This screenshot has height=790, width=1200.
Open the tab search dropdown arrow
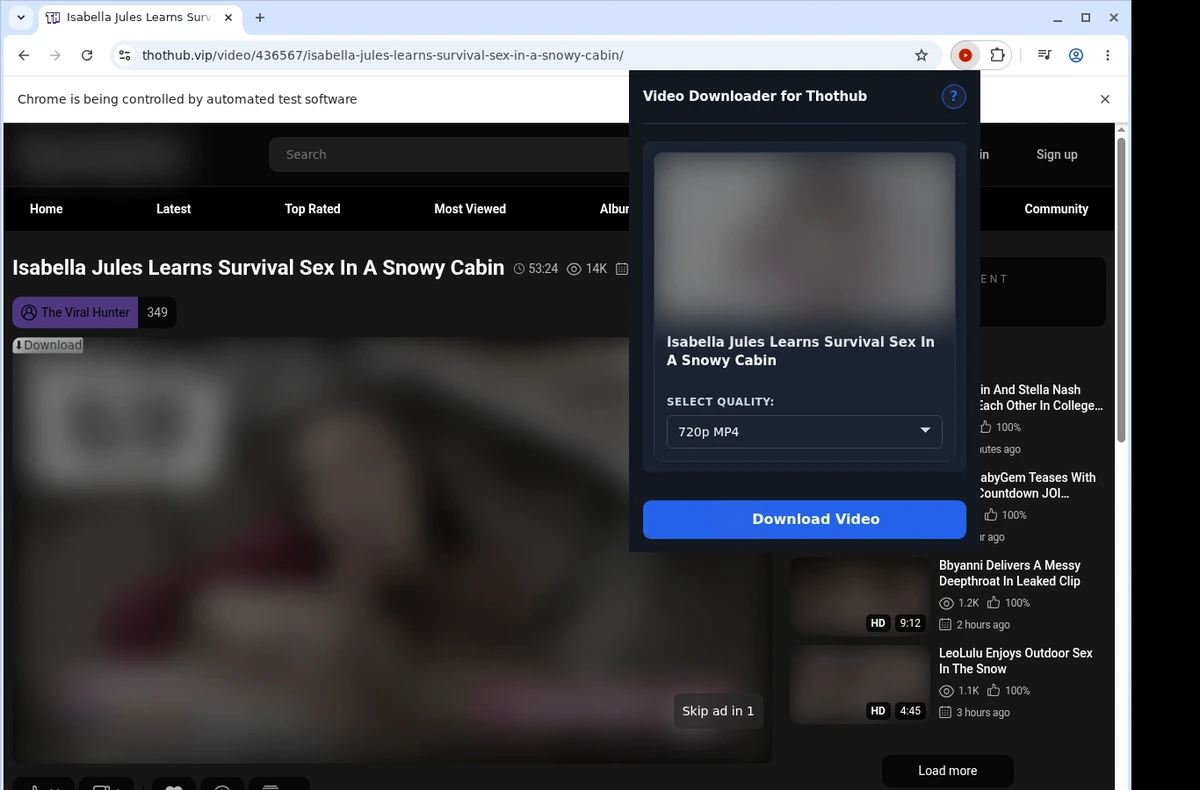(x=21, y=18)
